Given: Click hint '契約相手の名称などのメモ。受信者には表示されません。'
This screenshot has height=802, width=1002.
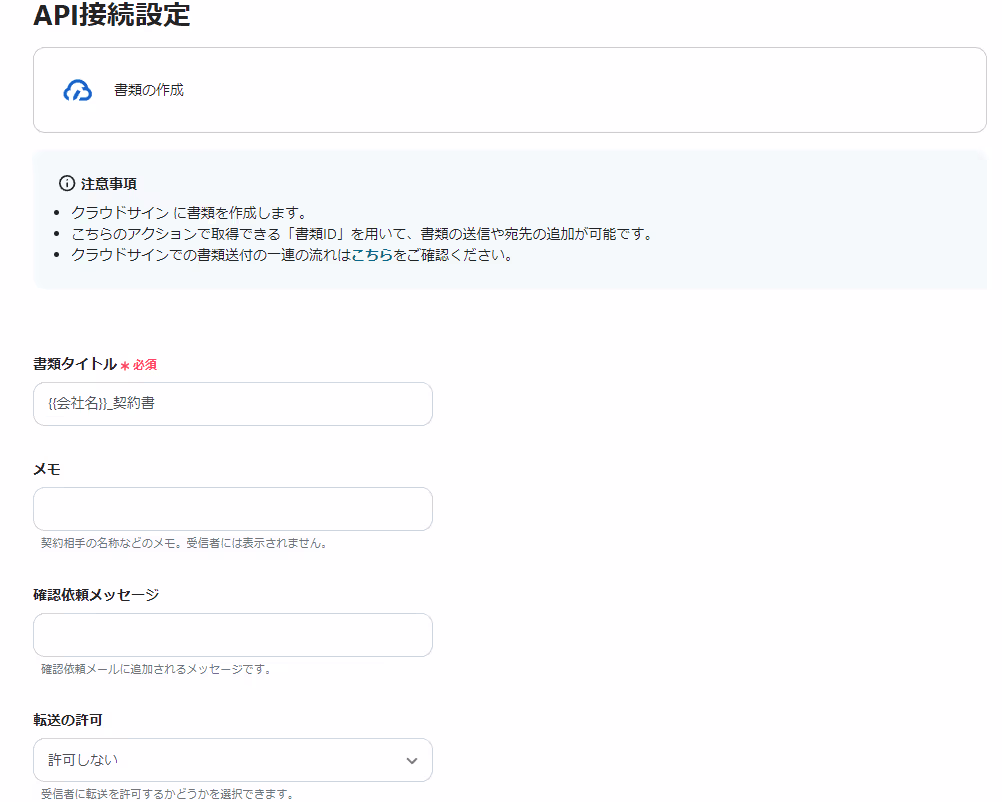Looking at the screenshot, I should 184,543.
